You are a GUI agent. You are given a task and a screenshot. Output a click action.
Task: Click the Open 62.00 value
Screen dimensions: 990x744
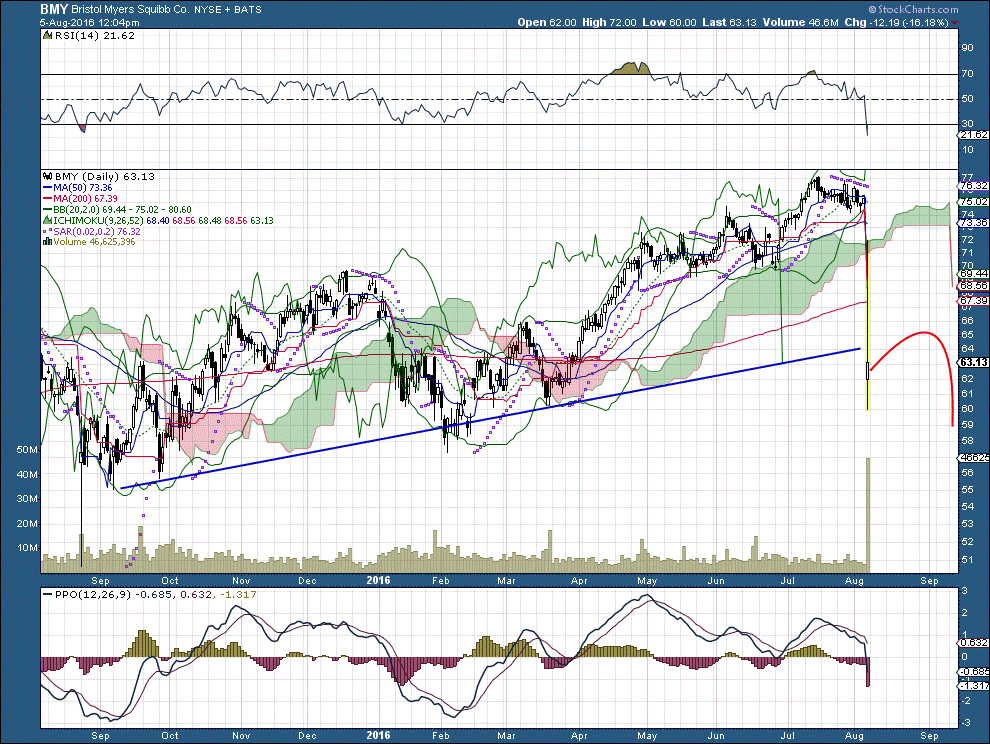point(547,22)
